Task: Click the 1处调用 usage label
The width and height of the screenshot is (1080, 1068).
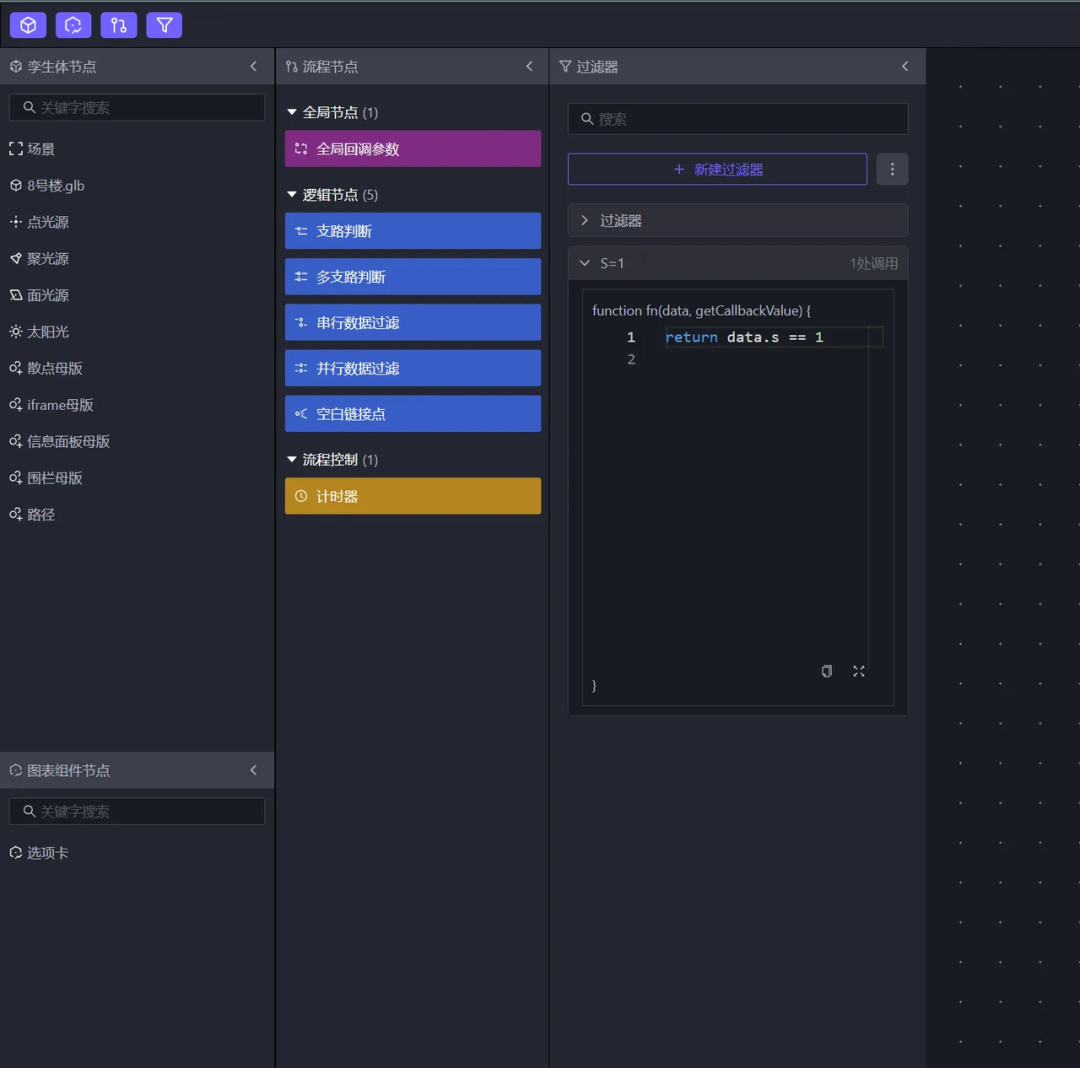Action: tap(873, 264)
